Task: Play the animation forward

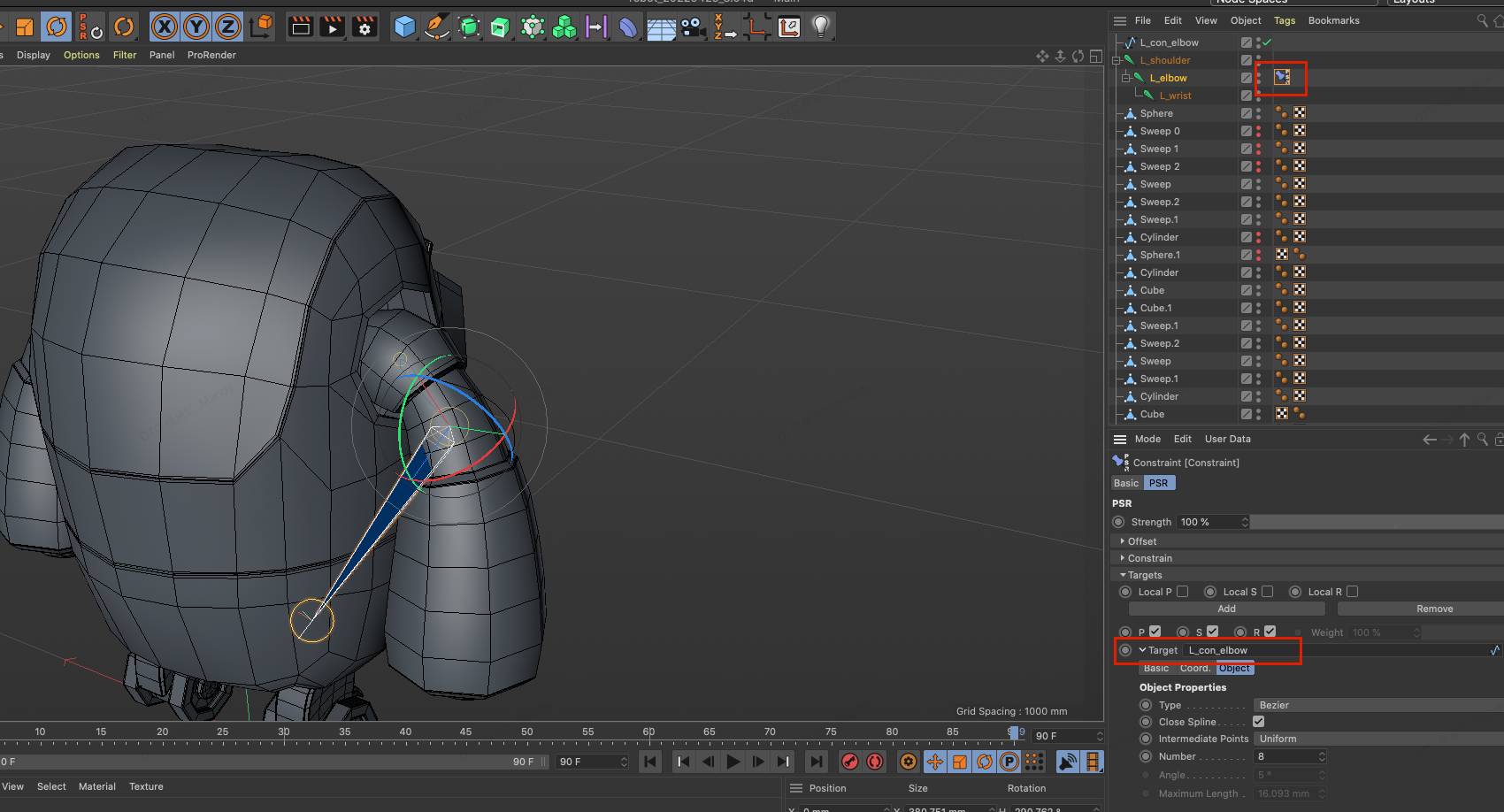Action: click(733, 762)
